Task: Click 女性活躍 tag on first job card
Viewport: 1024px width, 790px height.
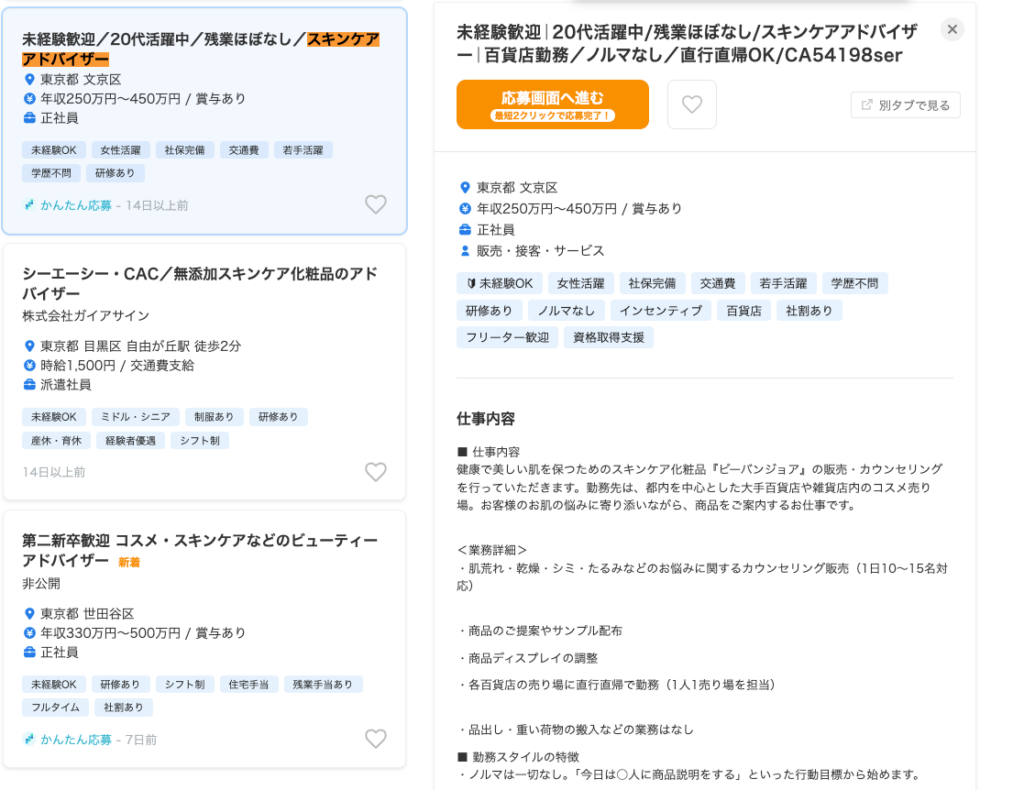Action: click(121, 150)
